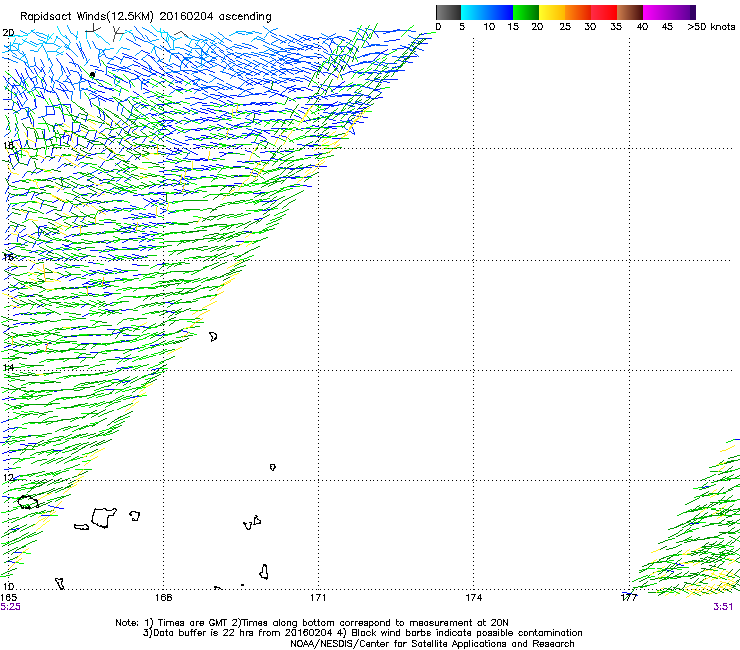Click the latitude label '14'

pos(8,367)
